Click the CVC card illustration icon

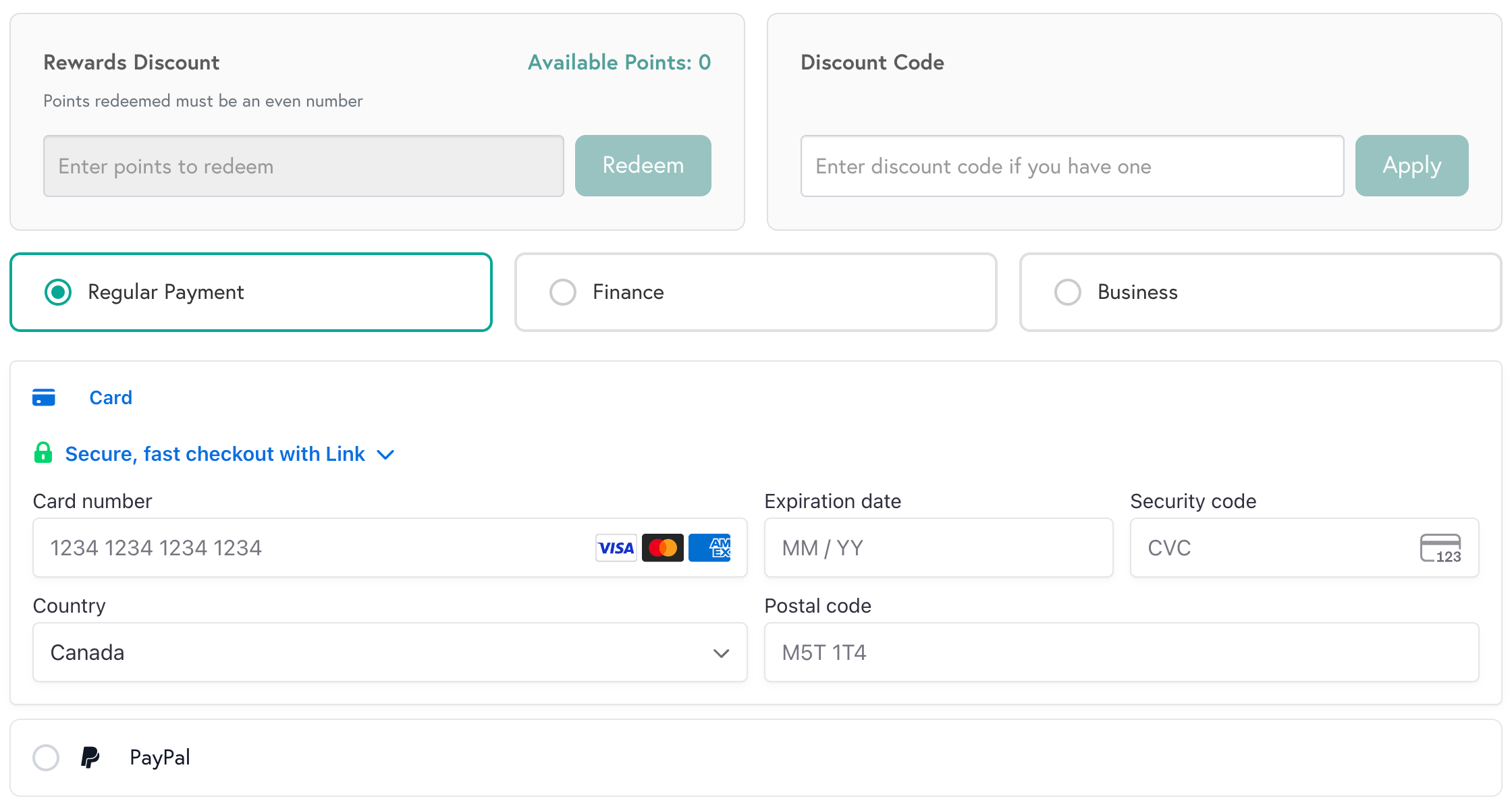pyautogui.click(x=1440, y=548)
